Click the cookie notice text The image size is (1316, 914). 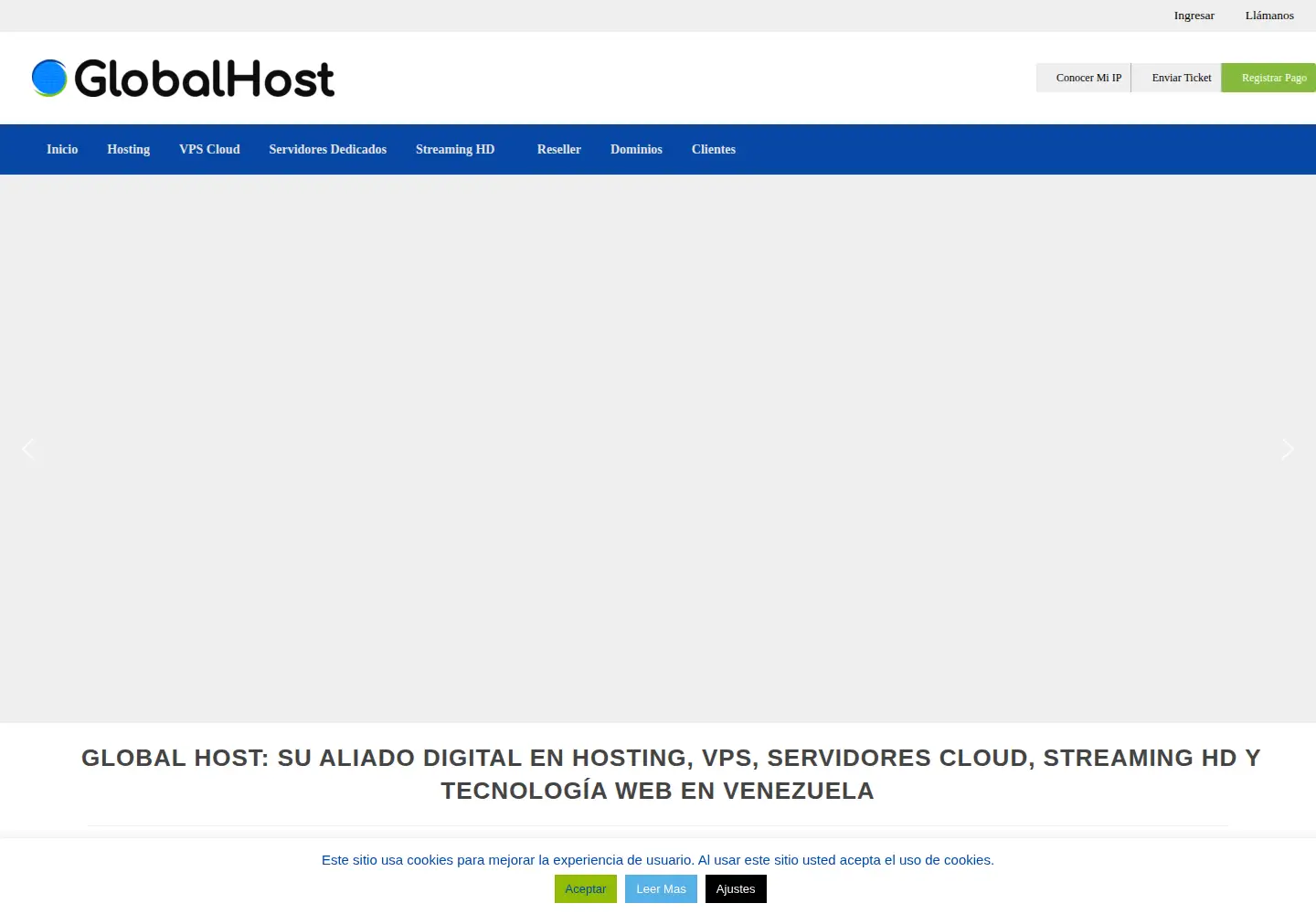(x=658, y=860)
